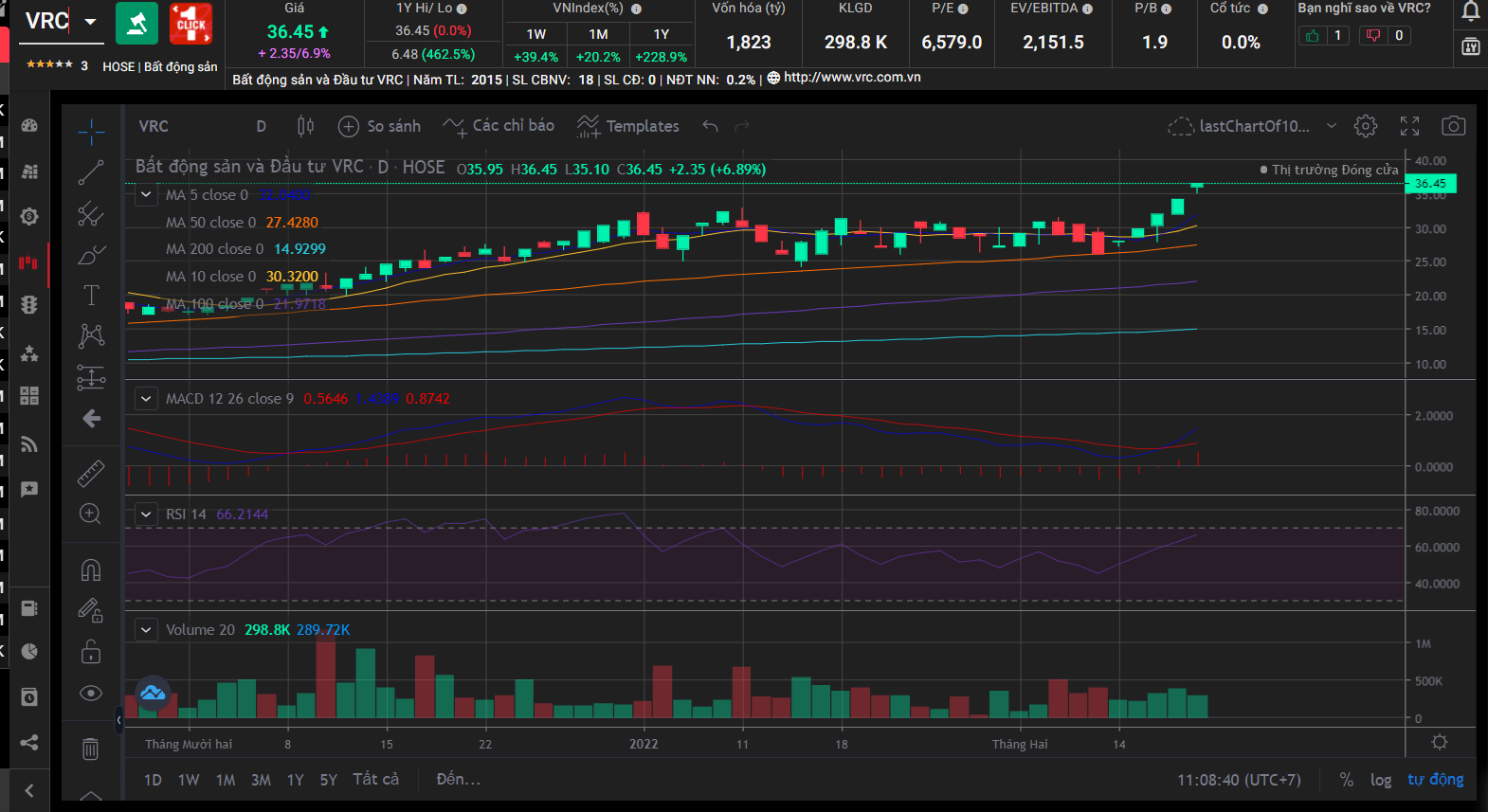Viewport: 1488px width, 812px height.
Task: Open the calculator sidebar icon
Action: point(29,396)
